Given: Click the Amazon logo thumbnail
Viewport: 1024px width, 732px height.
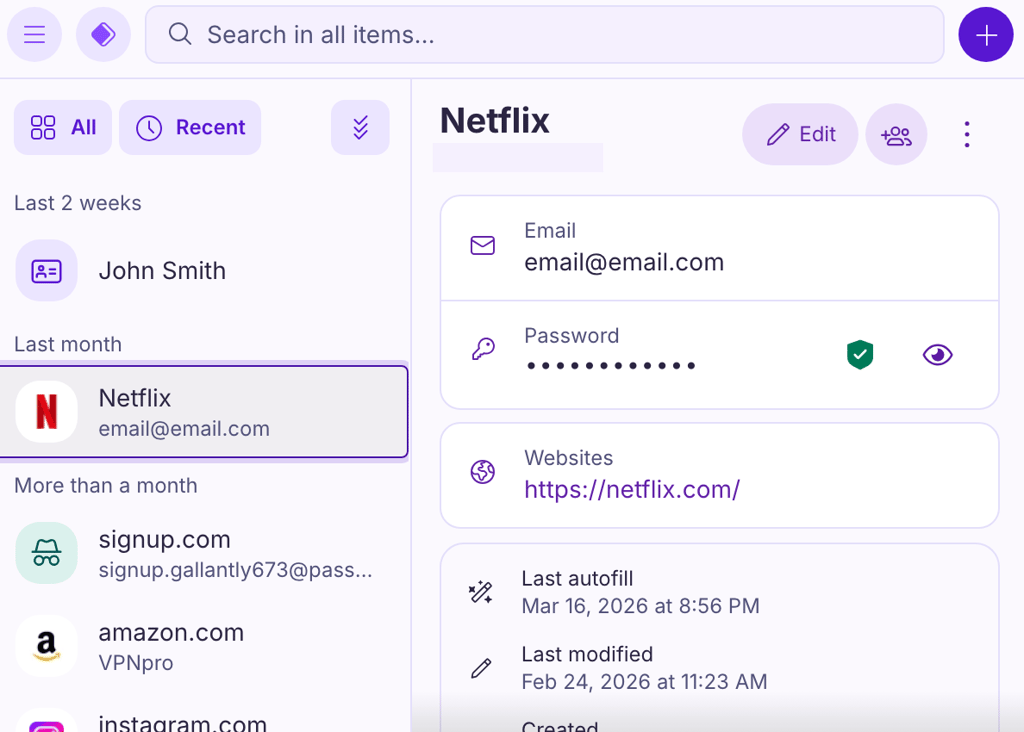Looking at the screenshot, I should tap(46, 646).
